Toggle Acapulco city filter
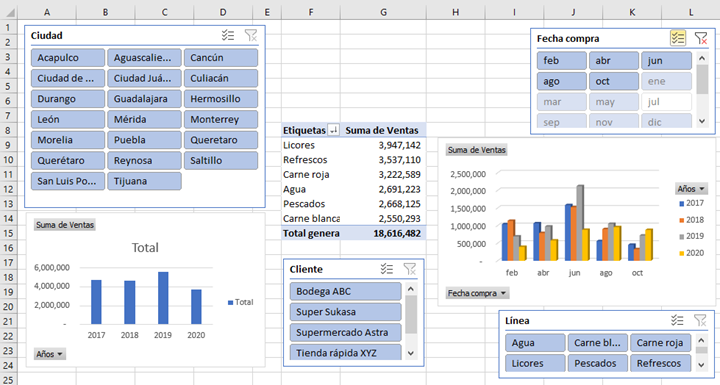Viewport: 720px width, 385px height. click(68, 58)
